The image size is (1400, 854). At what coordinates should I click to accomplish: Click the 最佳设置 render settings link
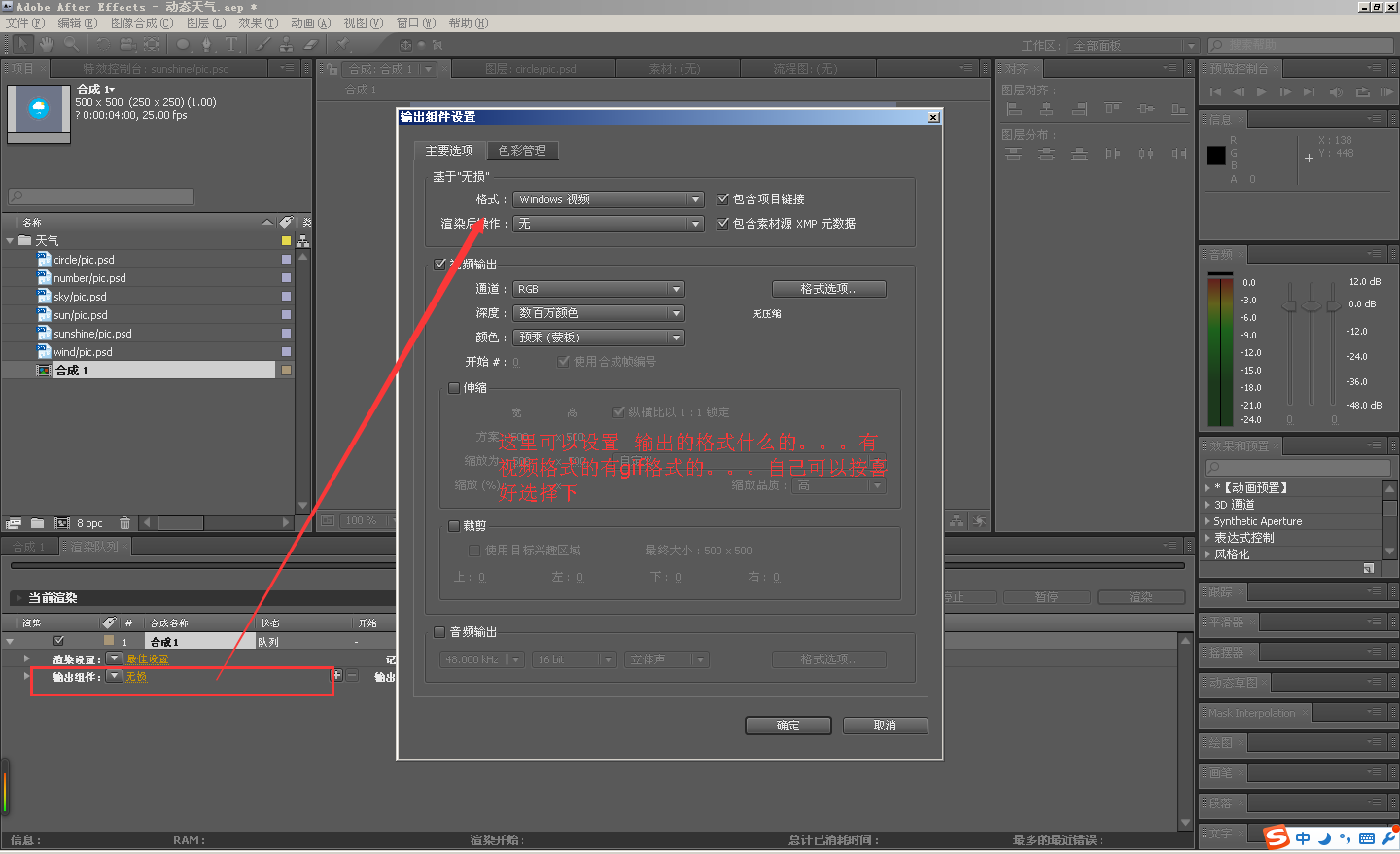click(x=147, y=659)
